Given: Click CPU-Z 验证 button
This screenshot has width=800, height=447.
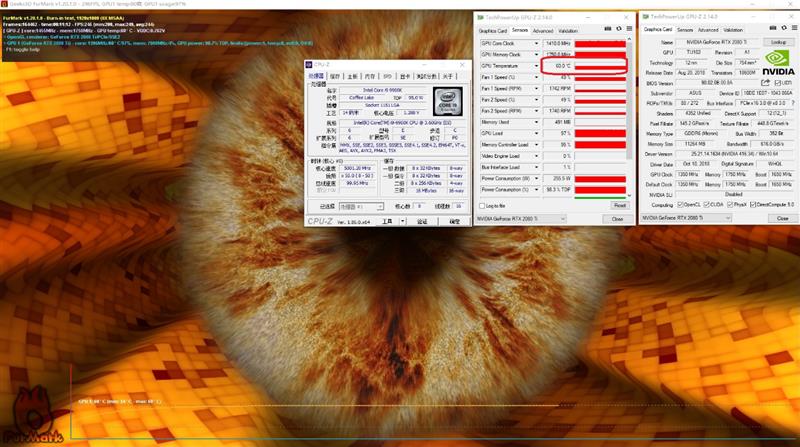Looking at the screenshot, I should [422, 221].
